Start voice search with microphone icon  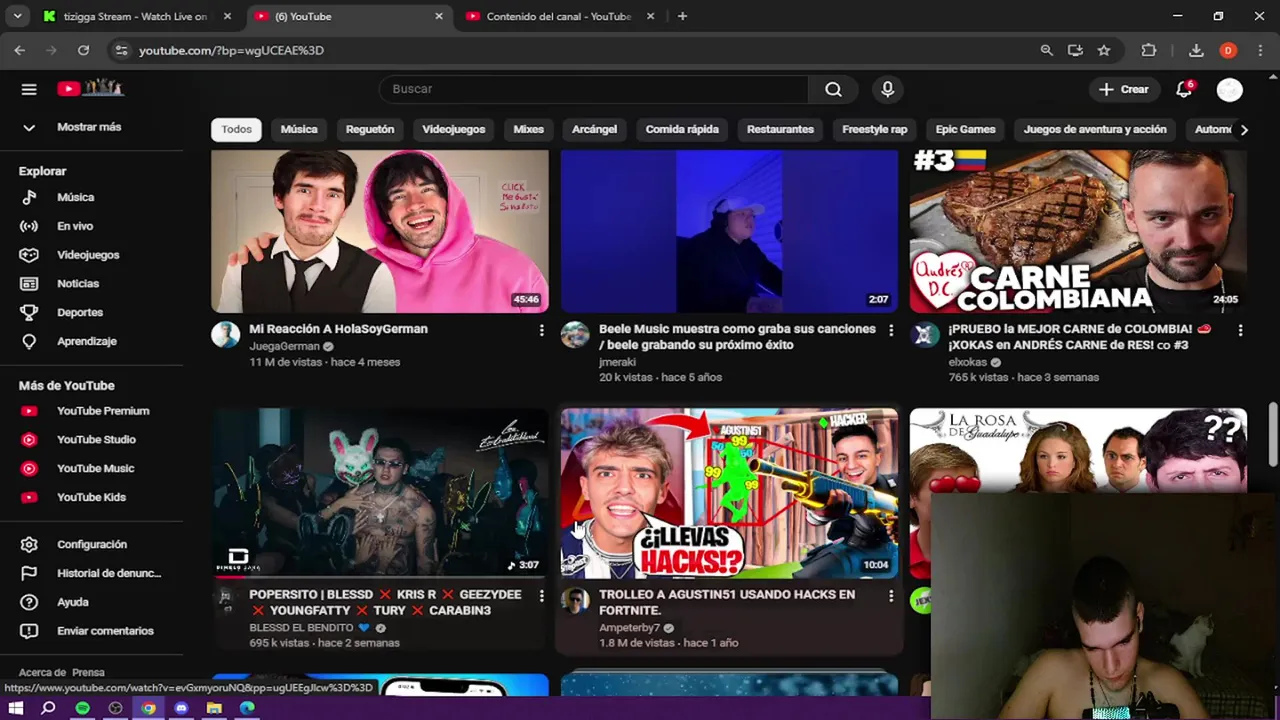coord(887,89)
